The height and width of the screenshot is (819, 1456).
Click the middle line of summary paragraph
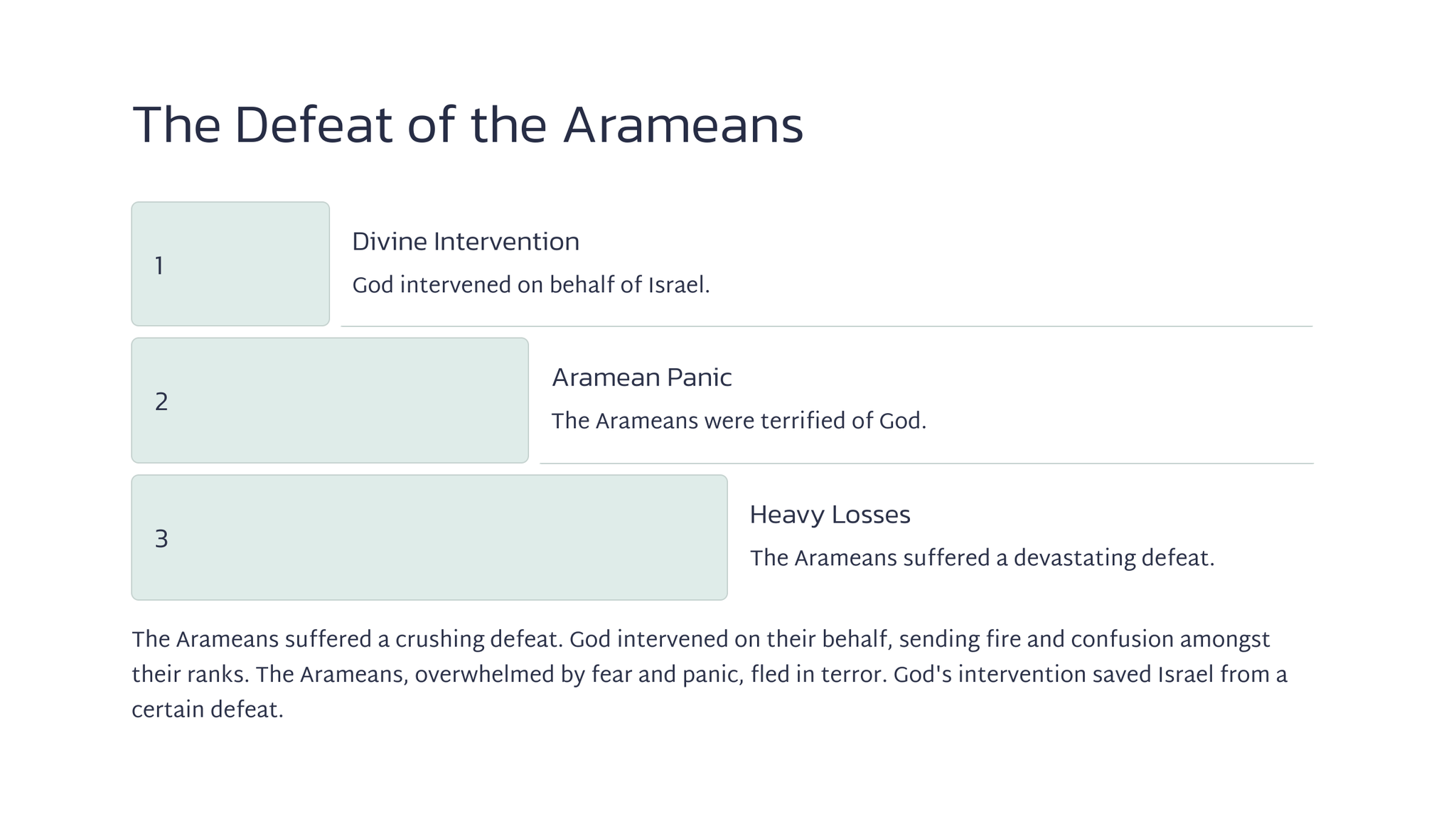[x=709, y=675]
